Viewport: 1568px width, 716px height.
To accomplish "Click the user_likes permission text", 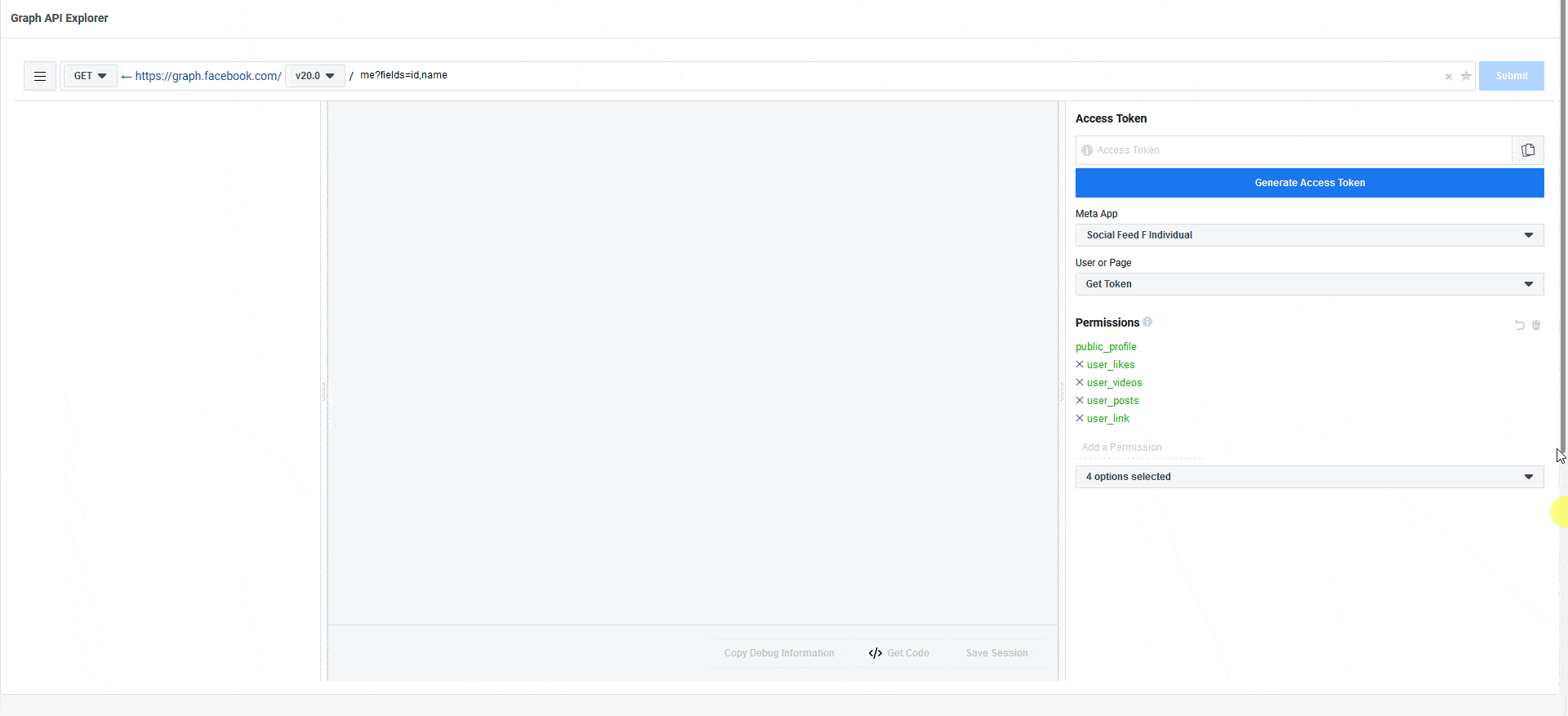I will [x=1111, y=365].
